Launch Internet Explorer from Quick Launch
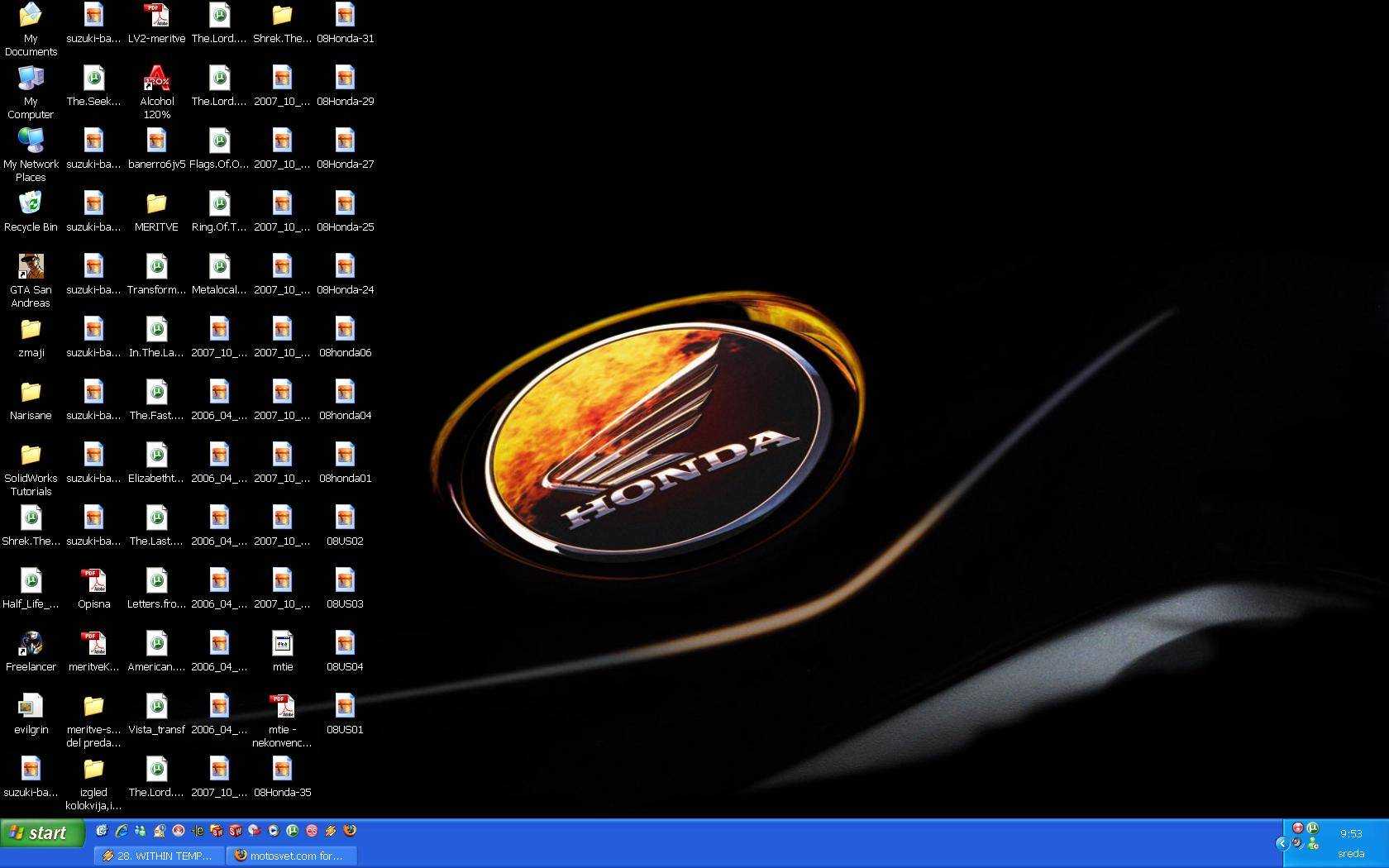 click(x=121, y=831)
